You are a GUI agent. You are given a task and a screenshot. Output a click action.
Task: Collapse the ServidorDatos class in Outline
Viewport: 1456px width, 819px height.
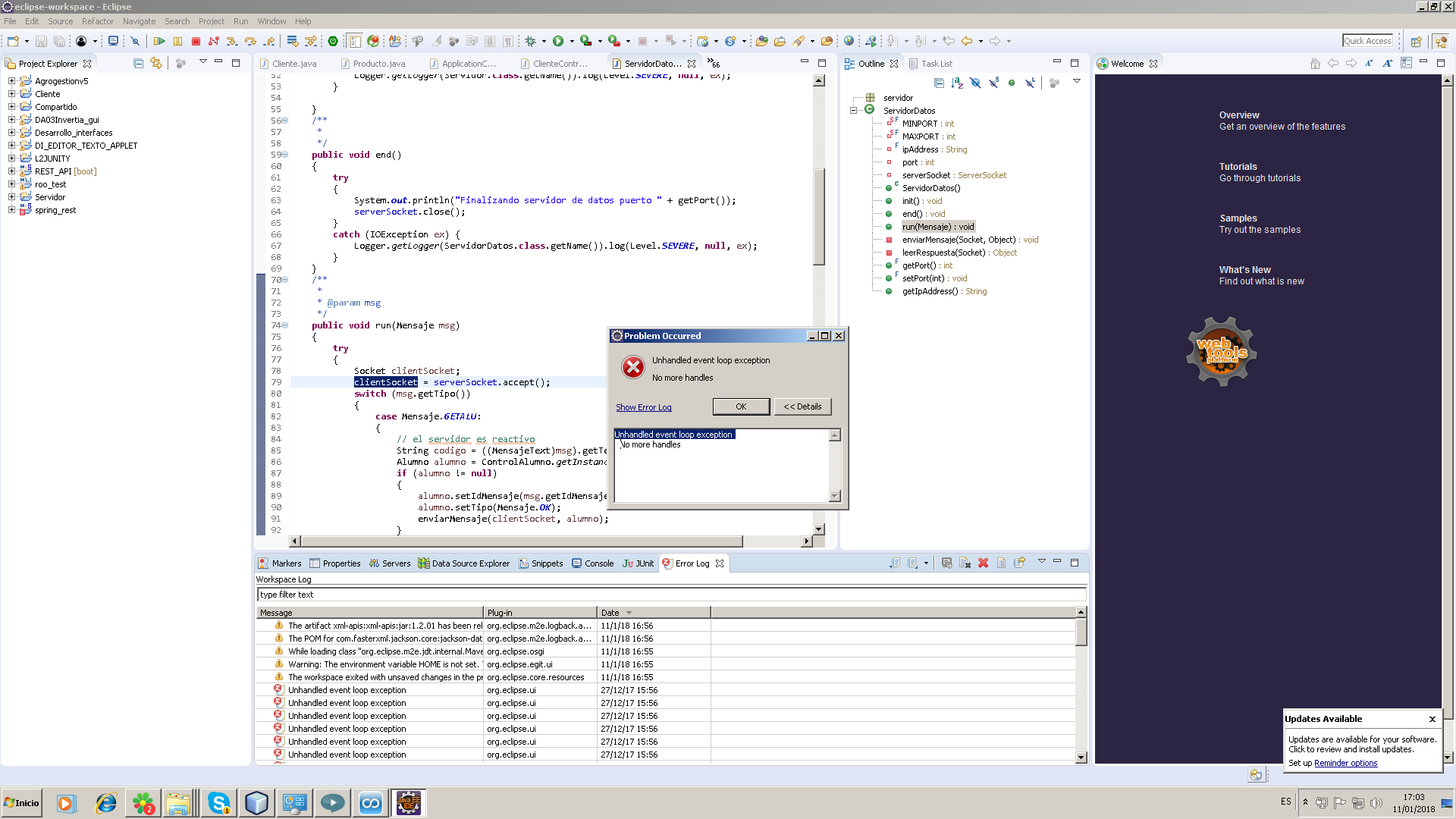(x=854, y=111)
